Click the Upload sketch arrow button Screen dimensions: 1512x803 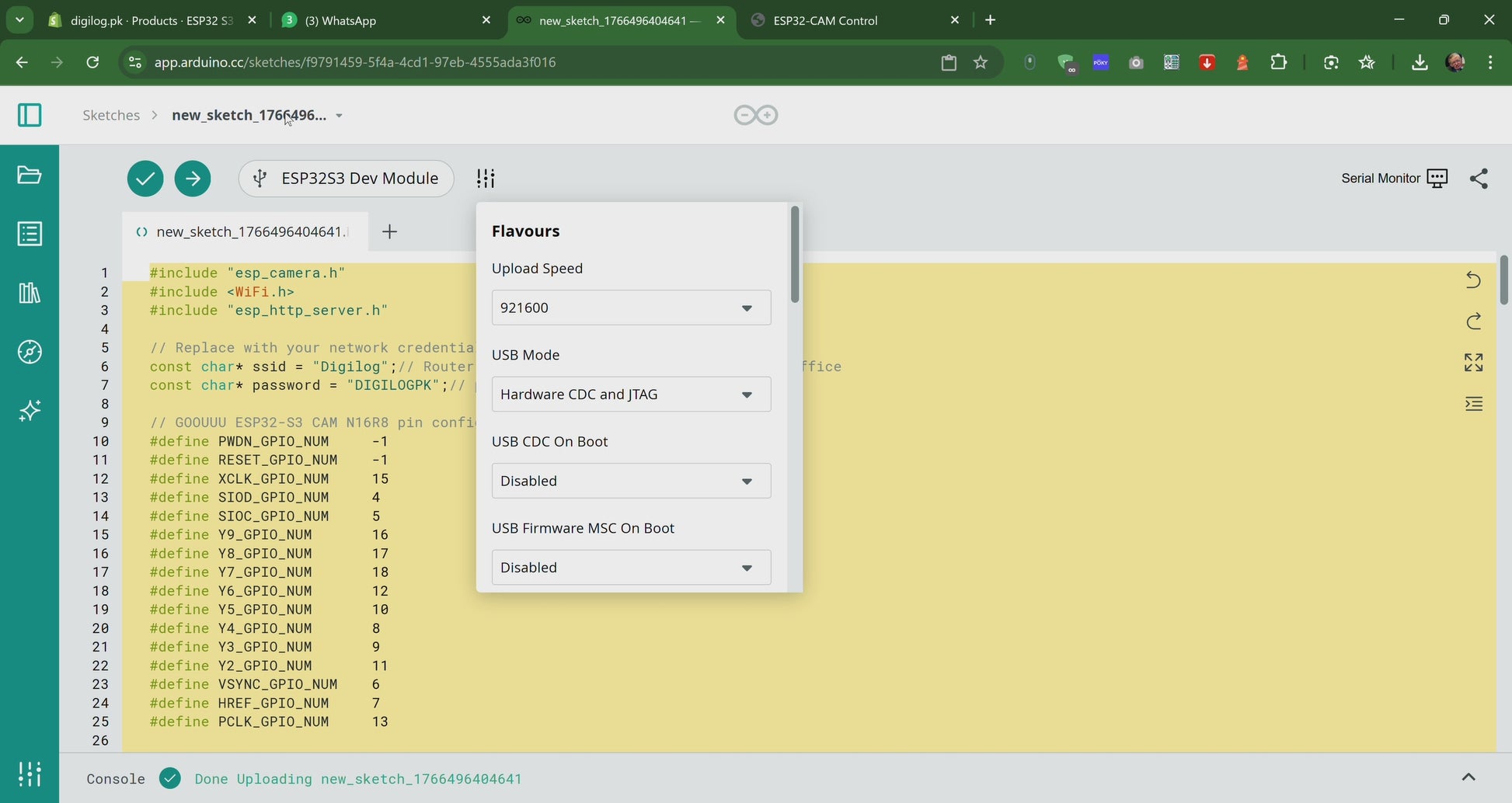[x=193, y=179]
